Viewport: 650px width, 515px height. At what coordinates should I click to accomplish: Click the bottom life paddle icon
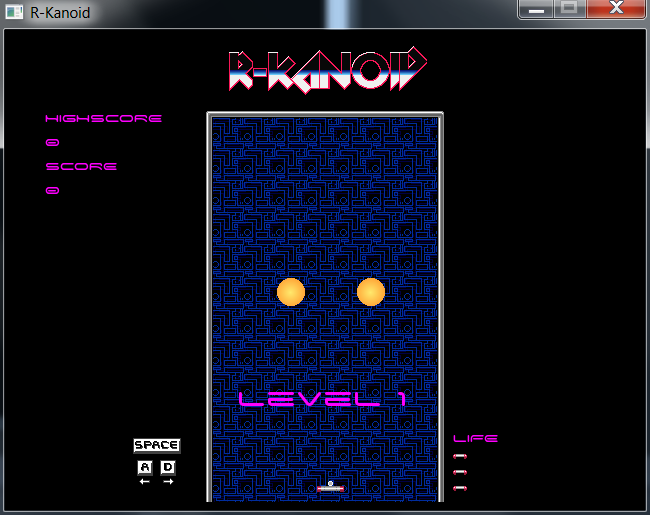[460, 488]
